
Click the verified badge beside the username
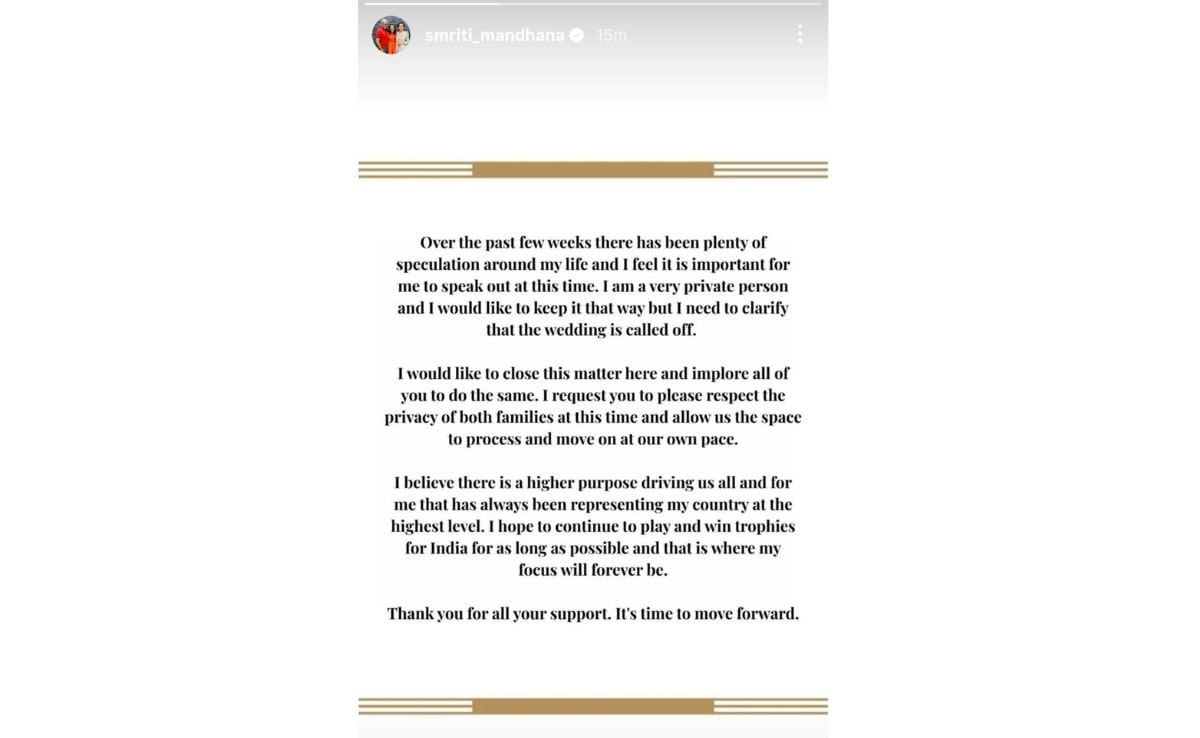click(577, 35)
